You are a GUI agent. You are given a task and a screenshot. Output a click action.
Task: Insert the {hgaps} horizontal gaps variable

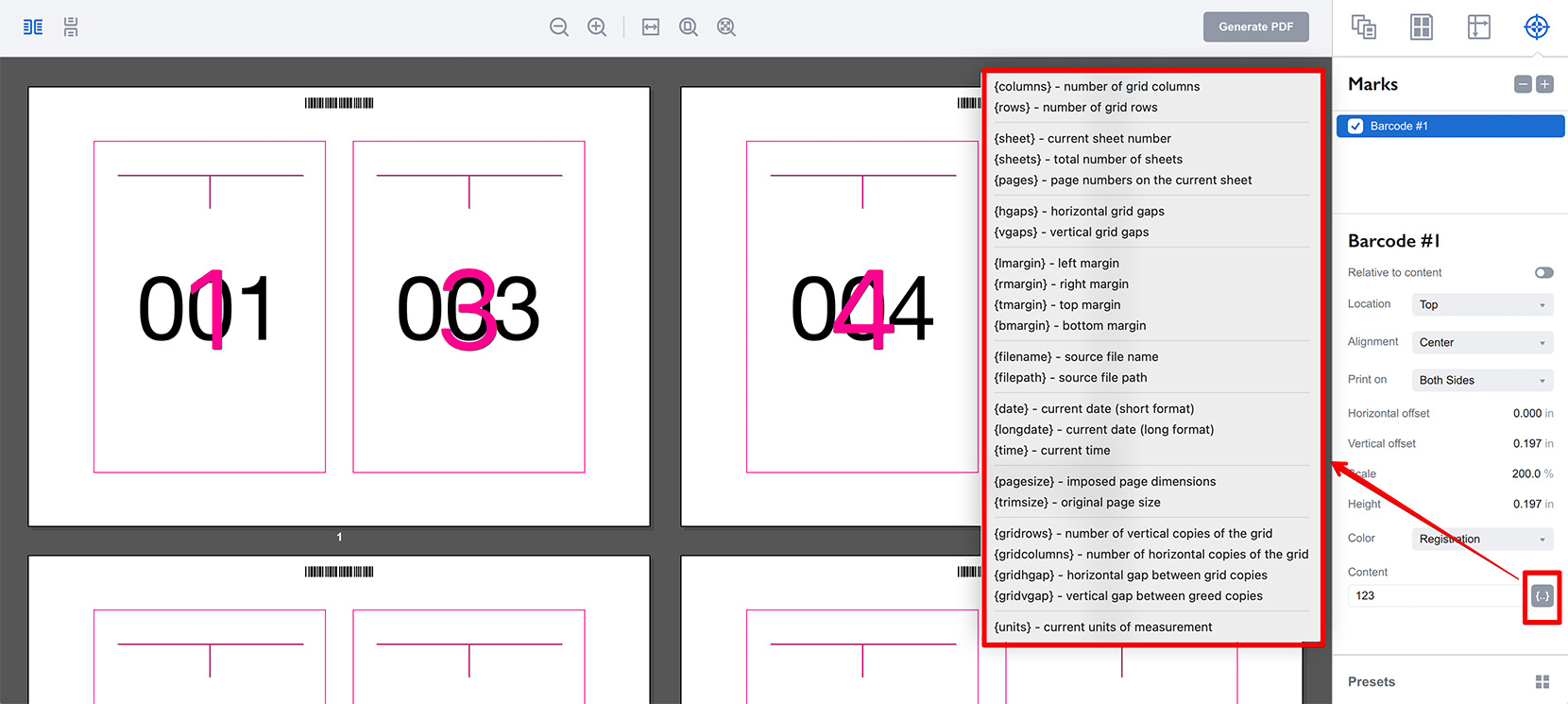click(1079, 211)
